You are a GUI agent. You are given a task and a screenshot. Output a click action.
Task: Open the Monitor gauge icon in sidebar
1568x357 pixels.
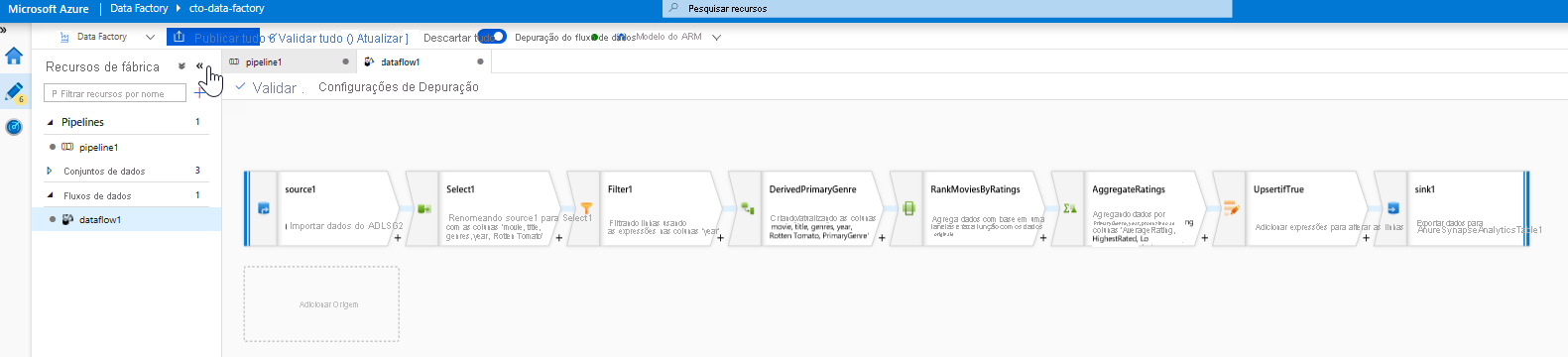click(14, 127)
